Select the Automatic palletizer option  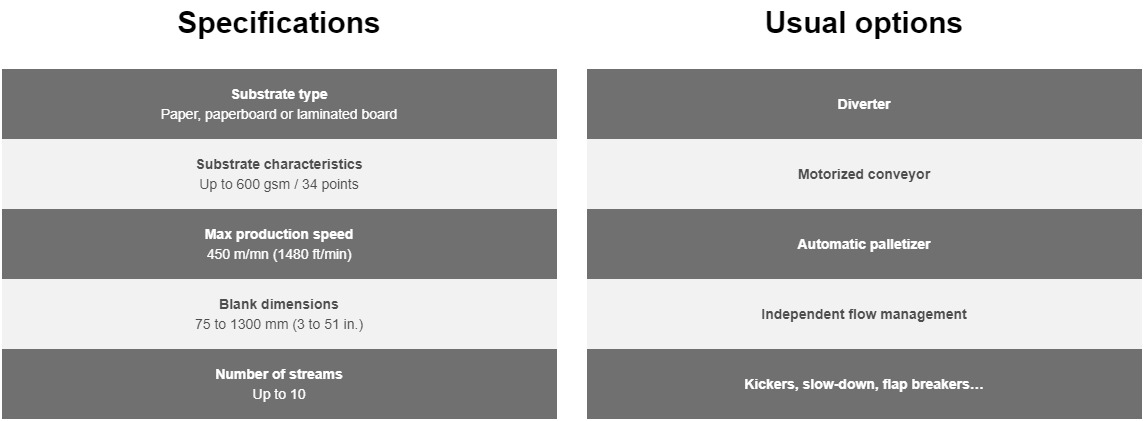pyautogui.click(x=864, y=244)
